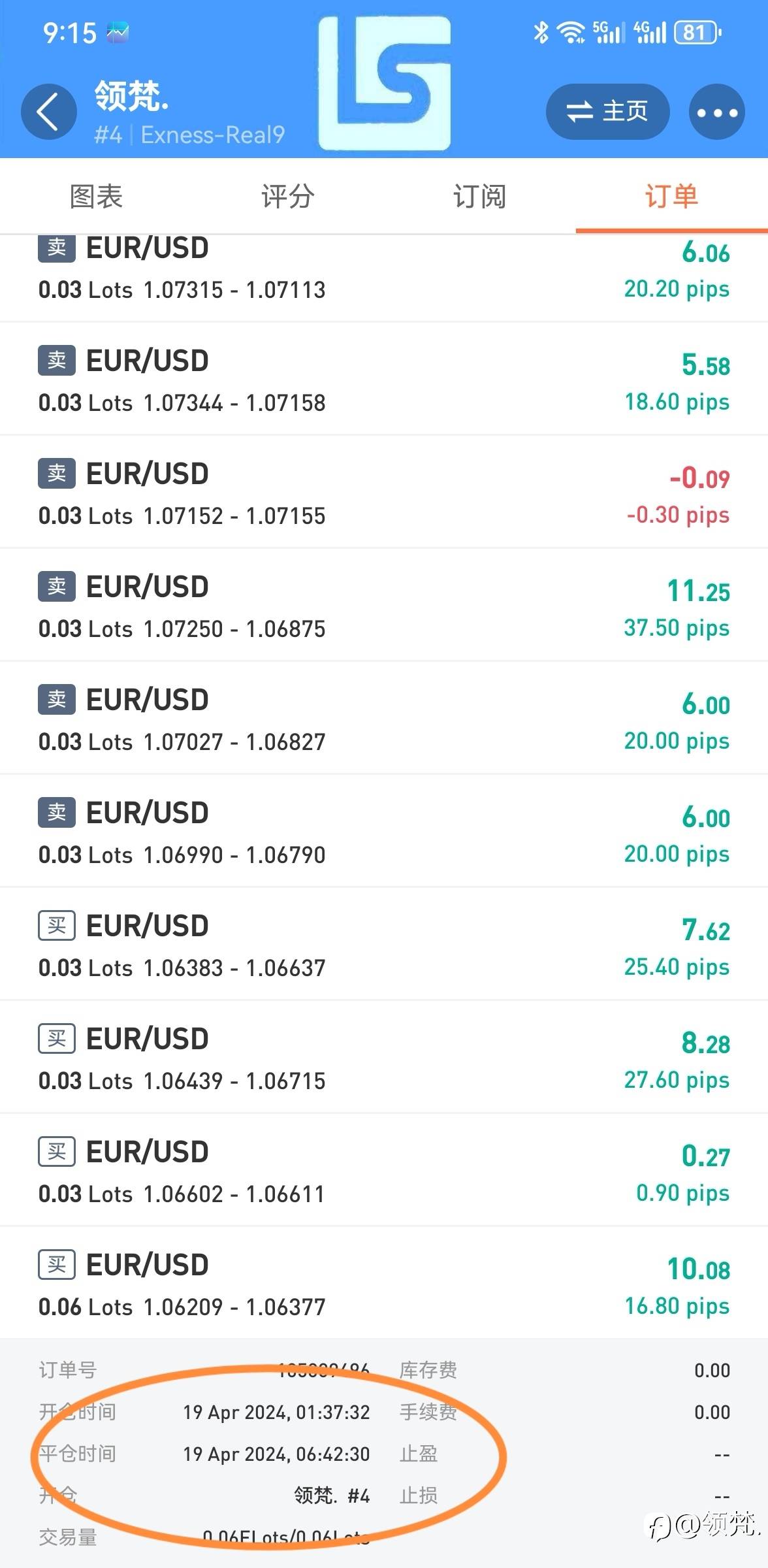
Task: Open the three-dots more options menu
Action: pos(716,112)
